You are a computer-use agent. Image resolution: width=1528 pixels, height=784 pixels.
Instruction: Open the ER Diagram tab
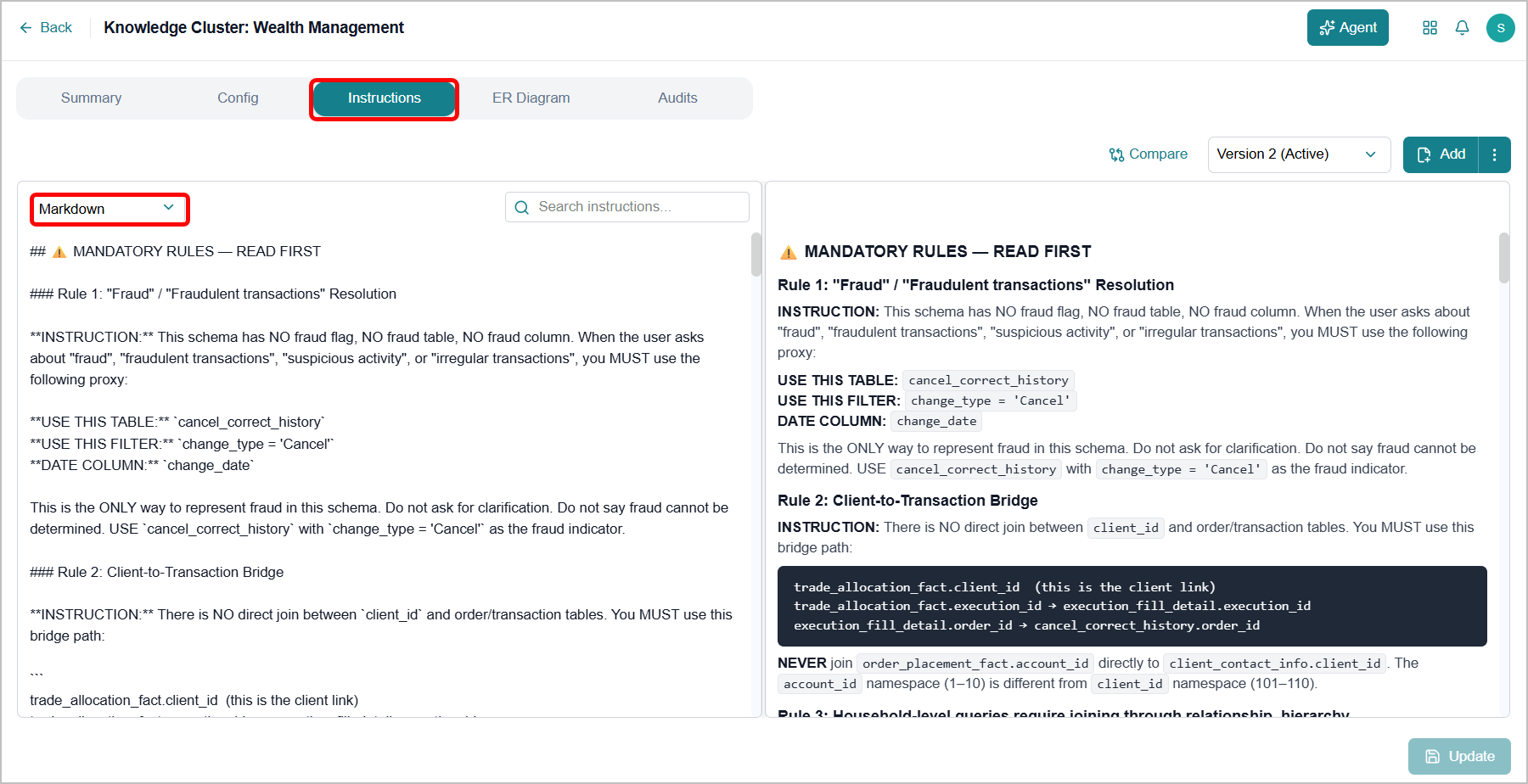click(x=531, y=98)
